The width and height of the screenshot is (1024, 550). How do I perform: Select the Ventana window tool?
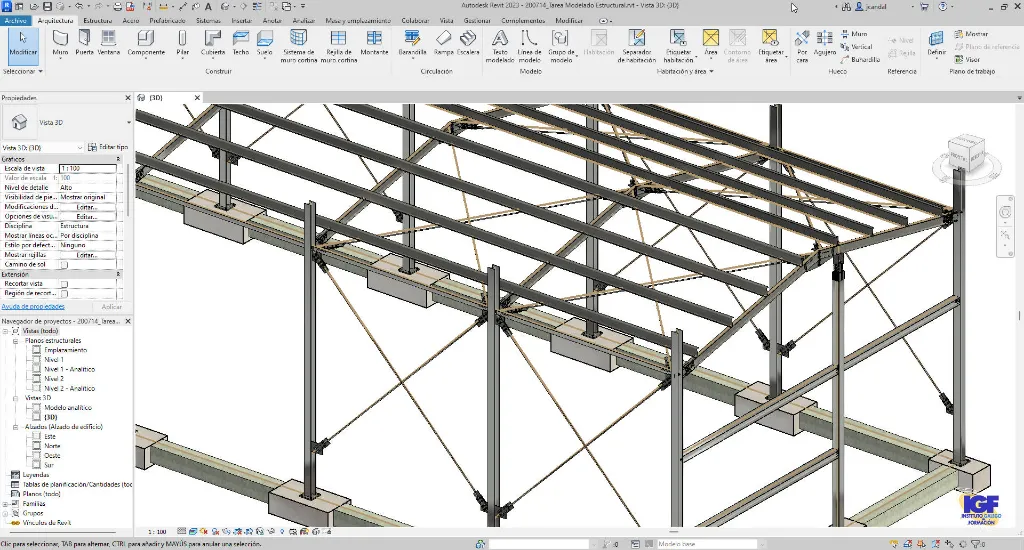108,43
